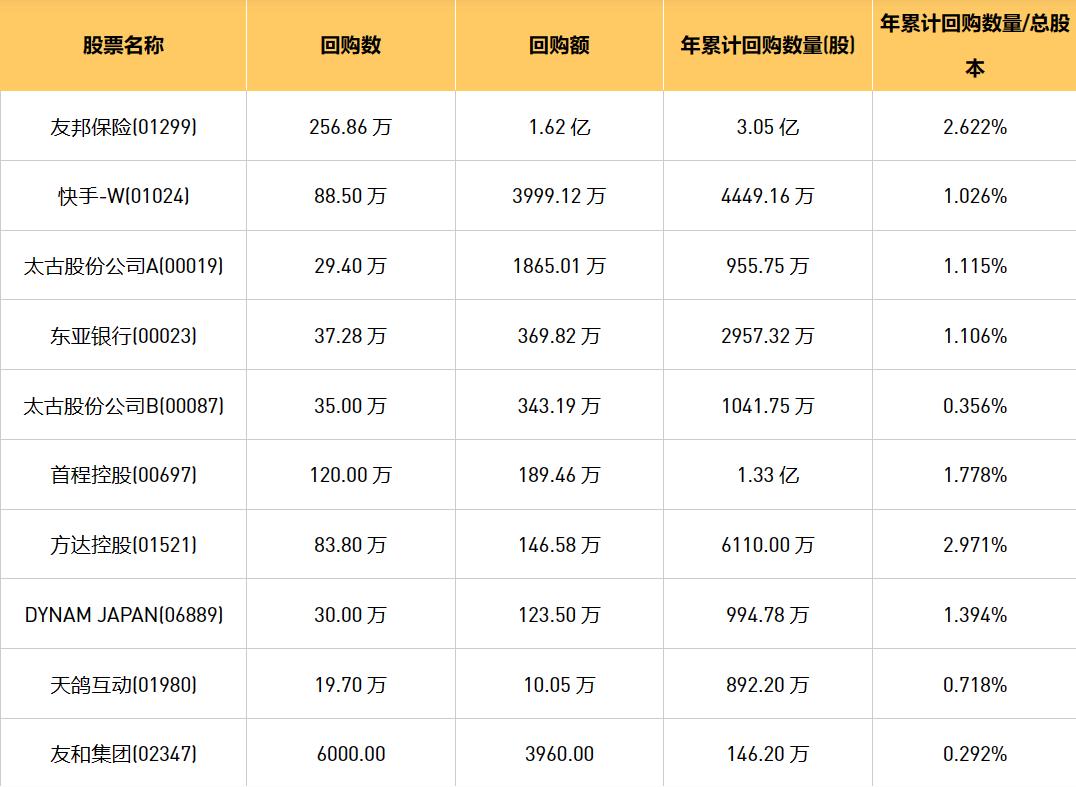The height and width of the screenshot is (787, 1076).
Task: Click the 256.86 万 buyback count cell
Action: [351, 127]
